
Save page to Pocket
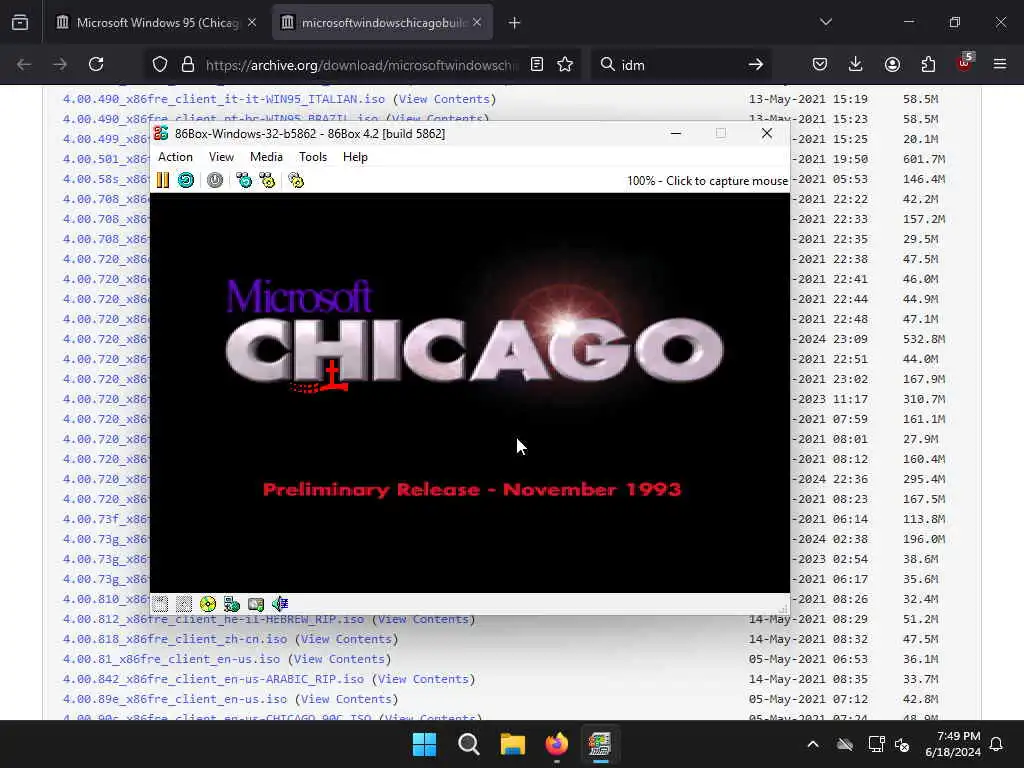820,64
